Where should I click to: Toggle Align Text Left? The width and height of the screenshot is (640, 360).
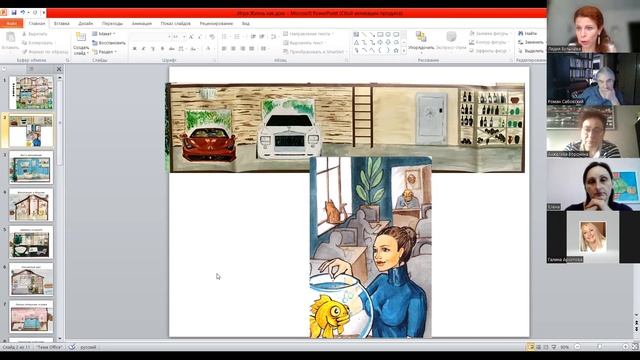pyautogui.click(x=224, y=49)
